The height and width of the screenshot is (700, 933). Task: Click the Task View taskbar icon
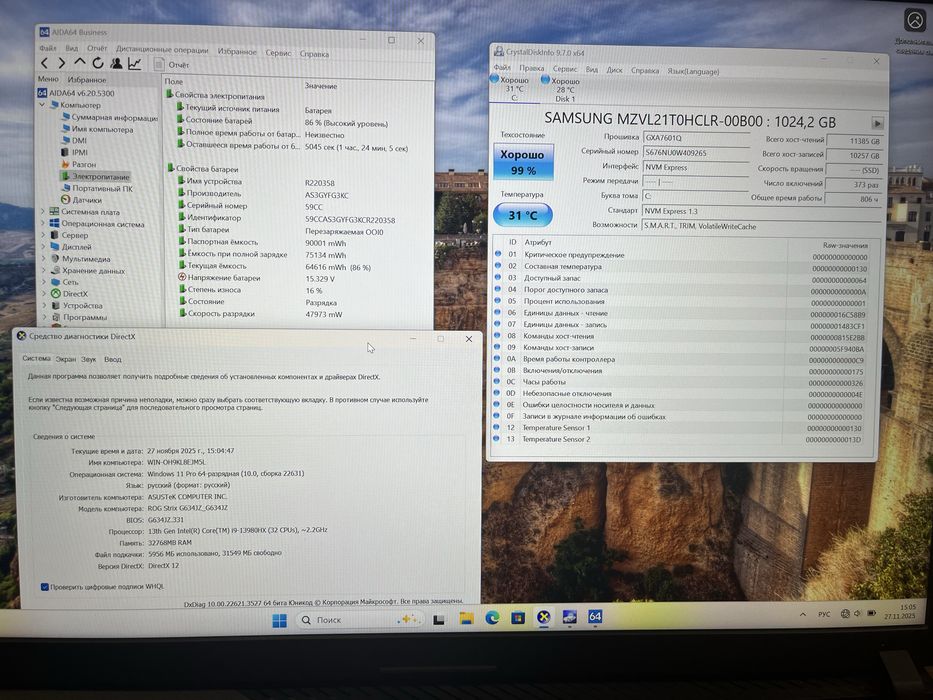click(x=439, y=620)
